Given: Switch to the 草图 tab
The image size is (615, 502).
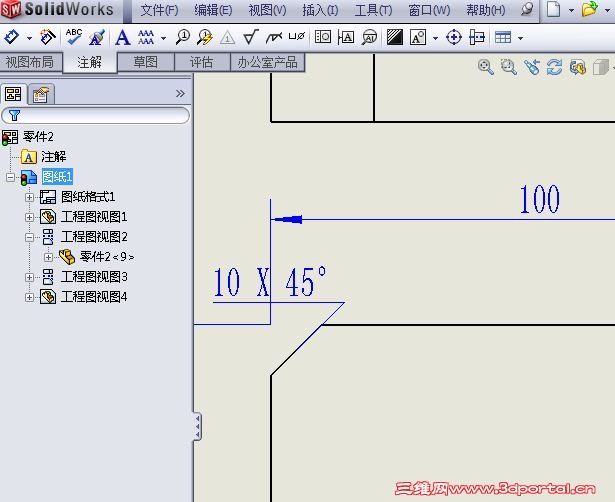Looking at the screenshot, I should [146, 62].
